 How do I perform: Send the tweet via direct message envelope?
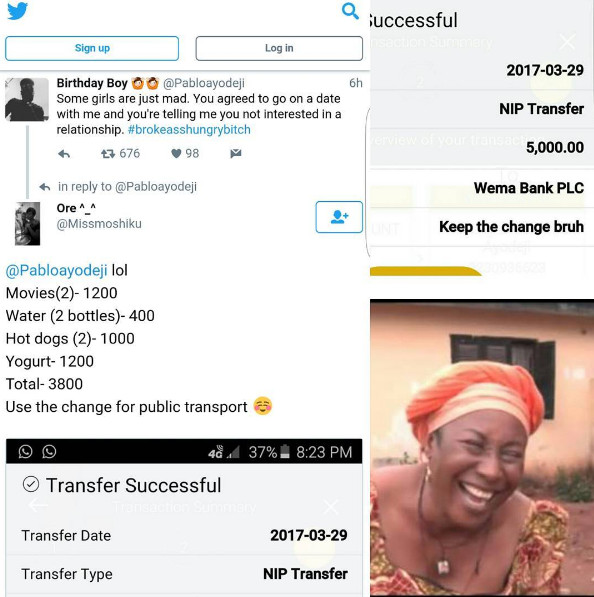(236, 153)
